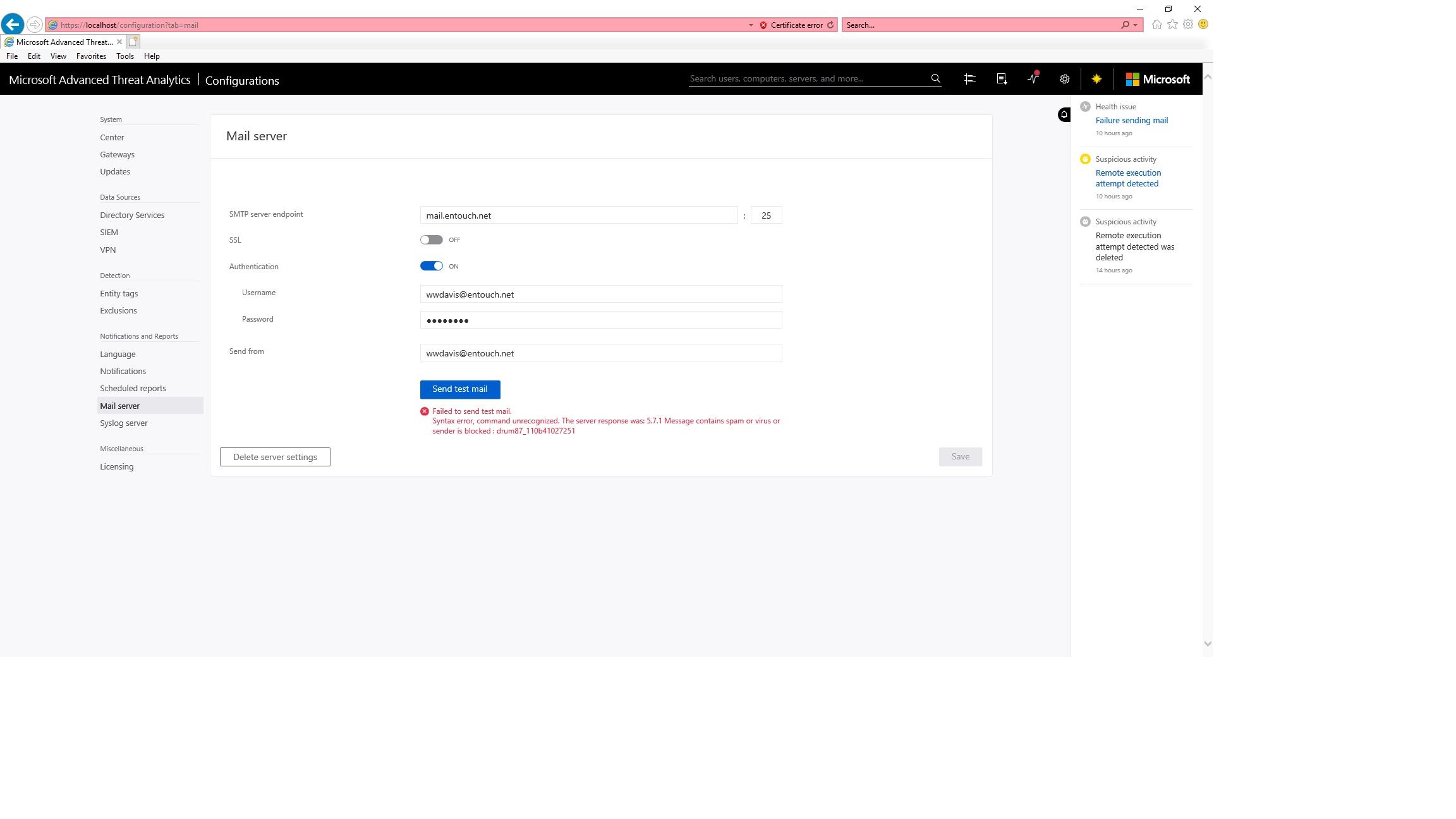Click the Certificate error indicator
This screenshot has width=1456, height=819.
point(791,25)
